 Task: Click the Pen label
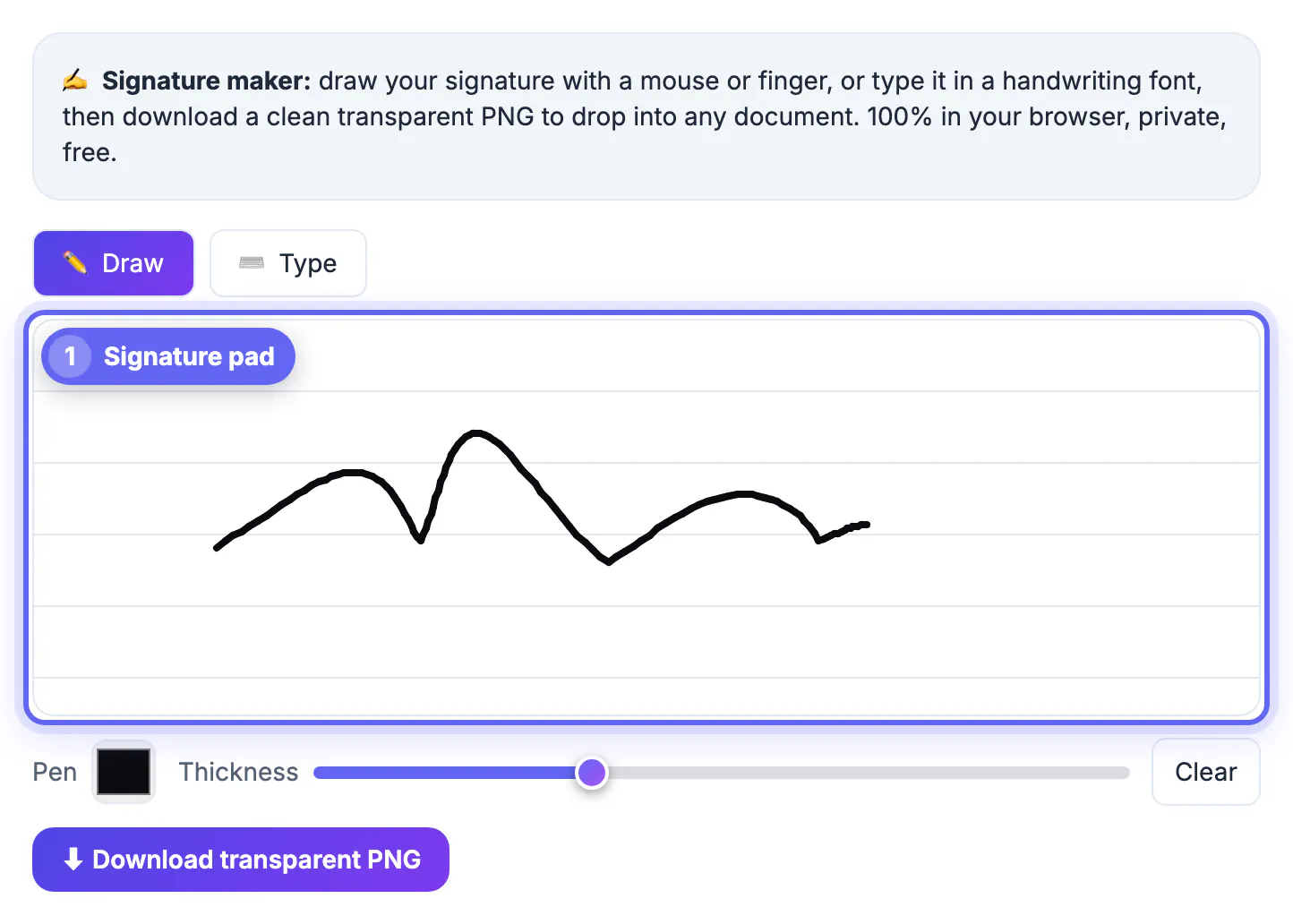55,772
